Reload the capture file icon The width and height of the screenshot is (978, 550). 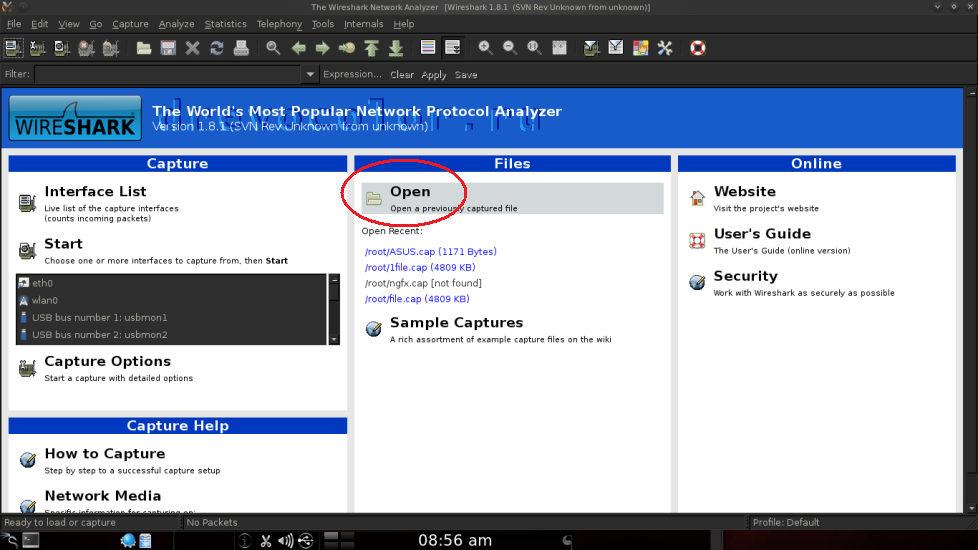[x=216, y=48]
